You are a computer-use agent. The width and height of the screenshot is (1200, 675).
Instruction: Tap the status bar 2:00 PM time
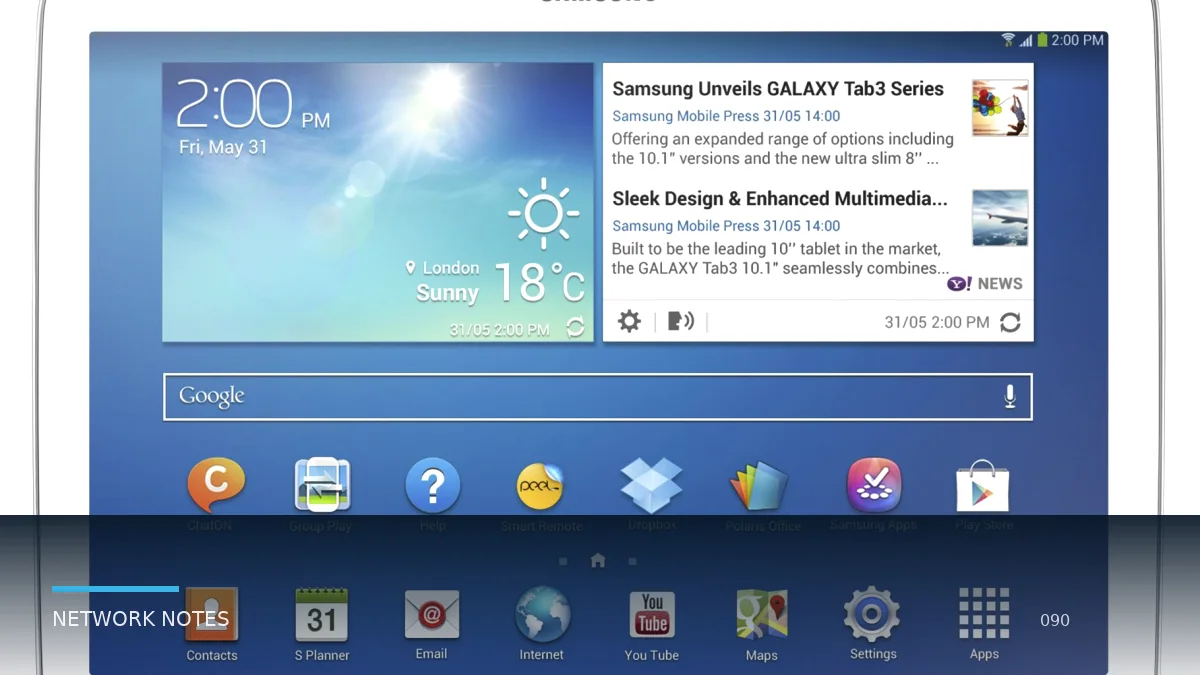pyautogui.click(x=1077, y=40)
